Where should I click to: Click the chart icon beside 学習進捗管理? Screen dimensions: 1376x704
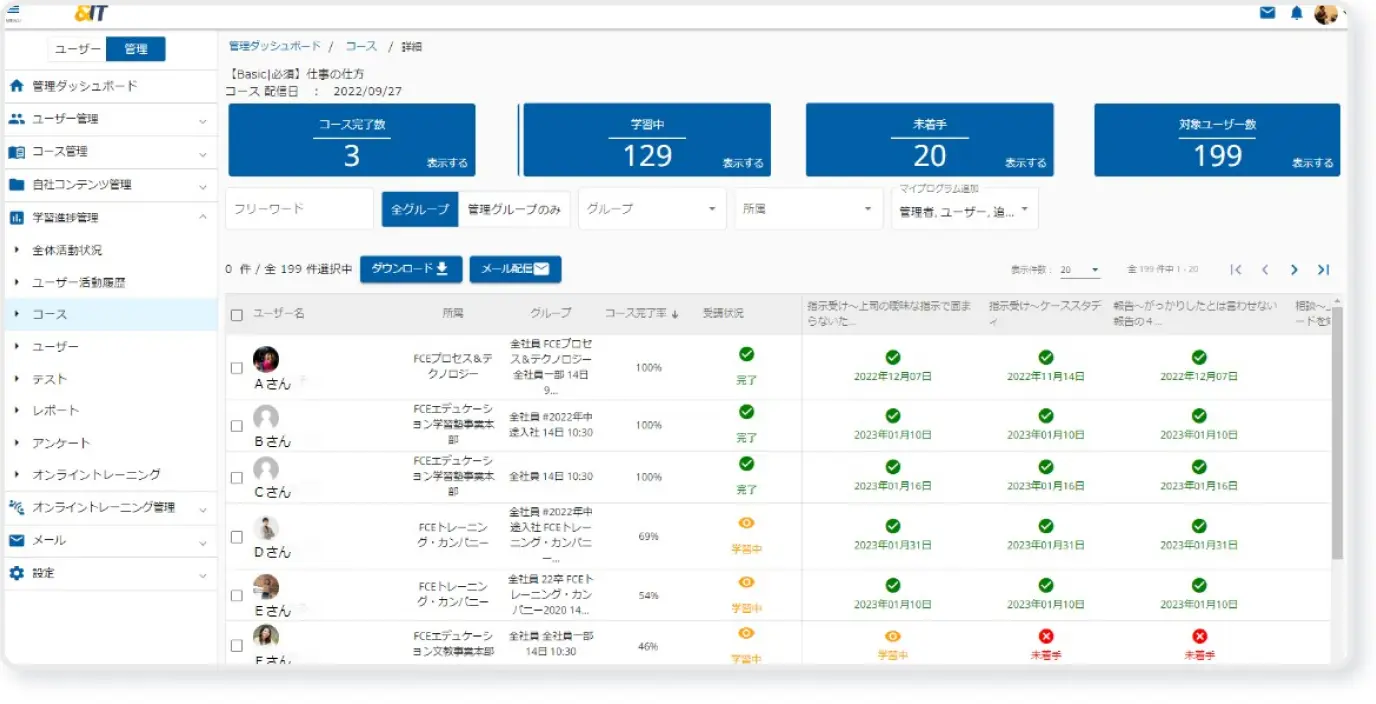click(x=16, y=217)
